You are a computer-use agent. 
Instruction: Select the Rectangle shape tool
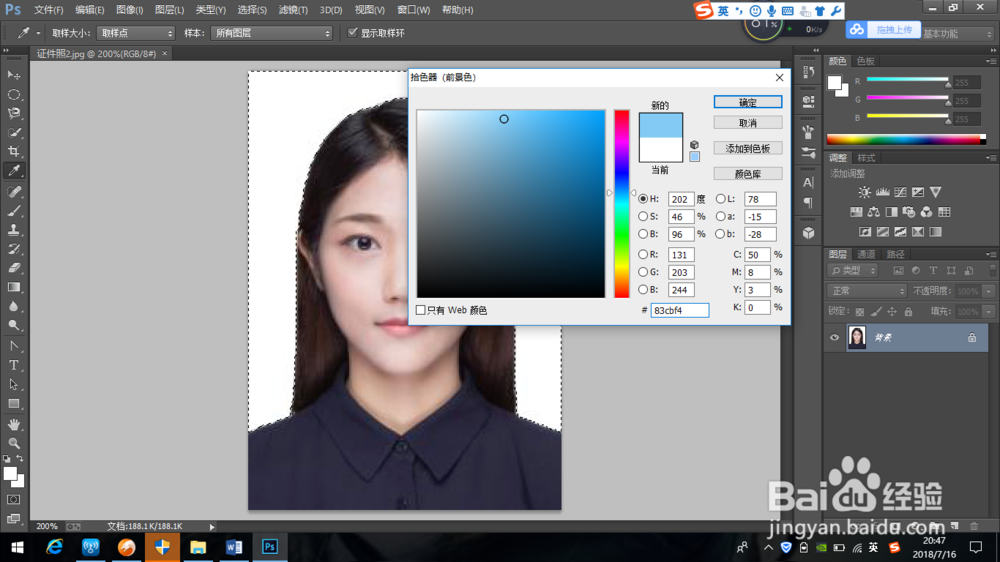pos(13,404)
